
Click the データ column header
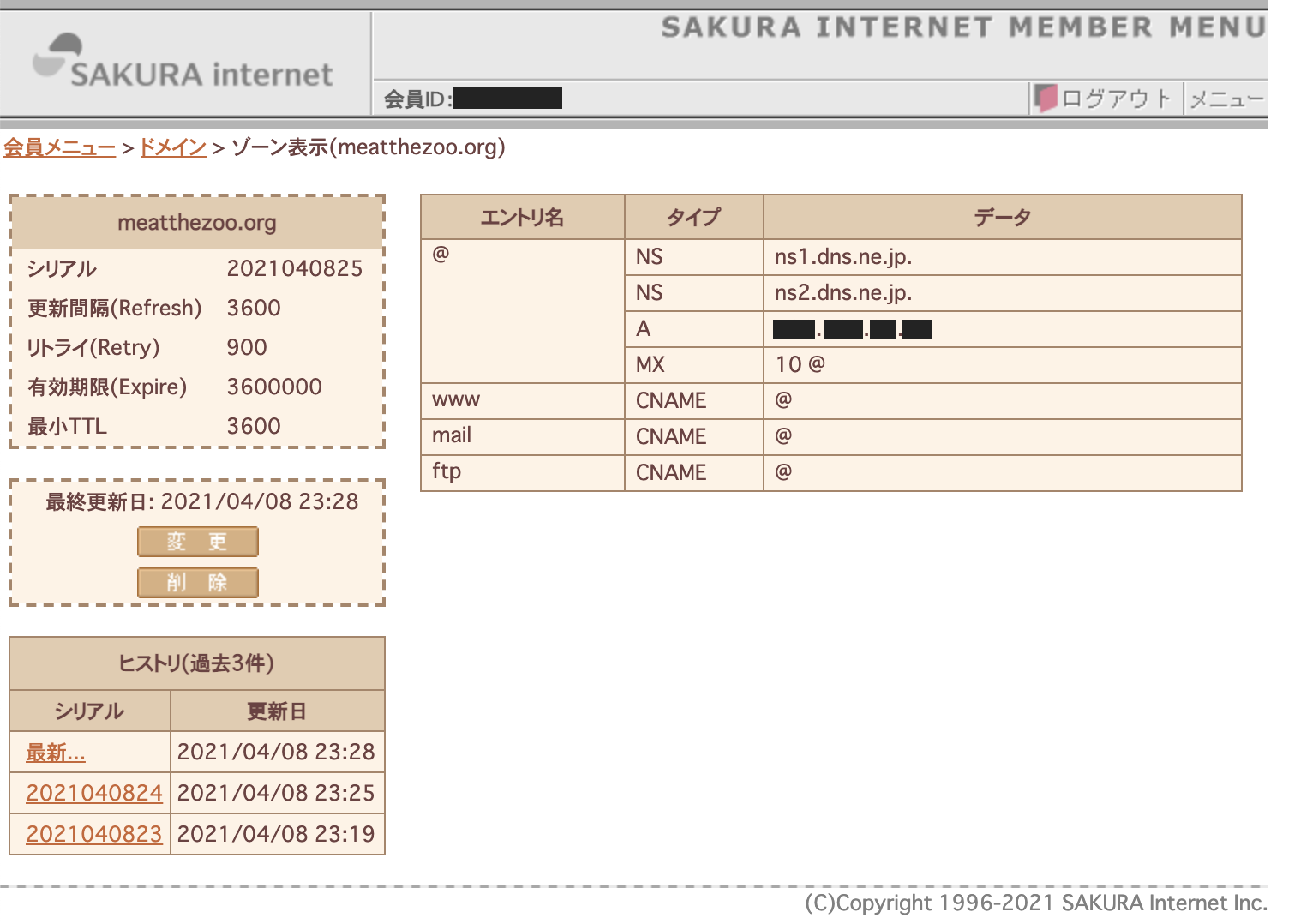[1003, 218]
